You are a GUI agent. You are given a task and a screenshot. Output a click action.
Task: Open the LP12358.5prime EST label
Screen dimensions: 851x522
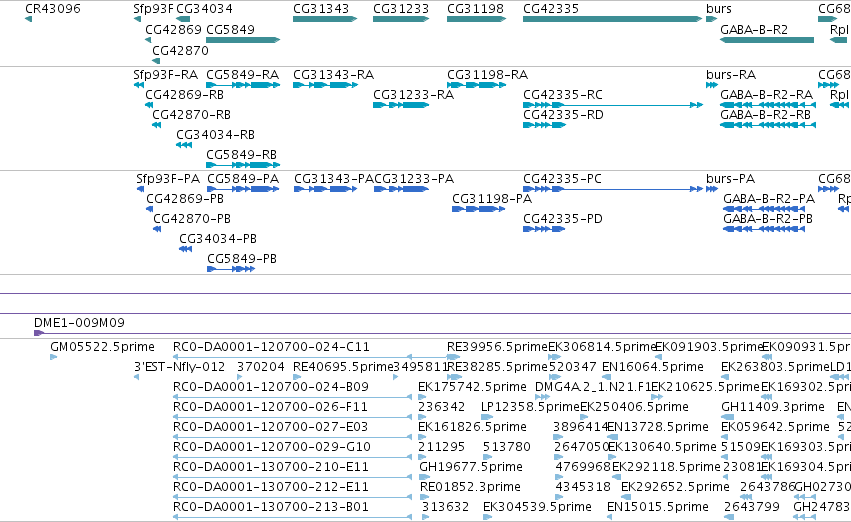pyautogui.click(x=530, y=407)
